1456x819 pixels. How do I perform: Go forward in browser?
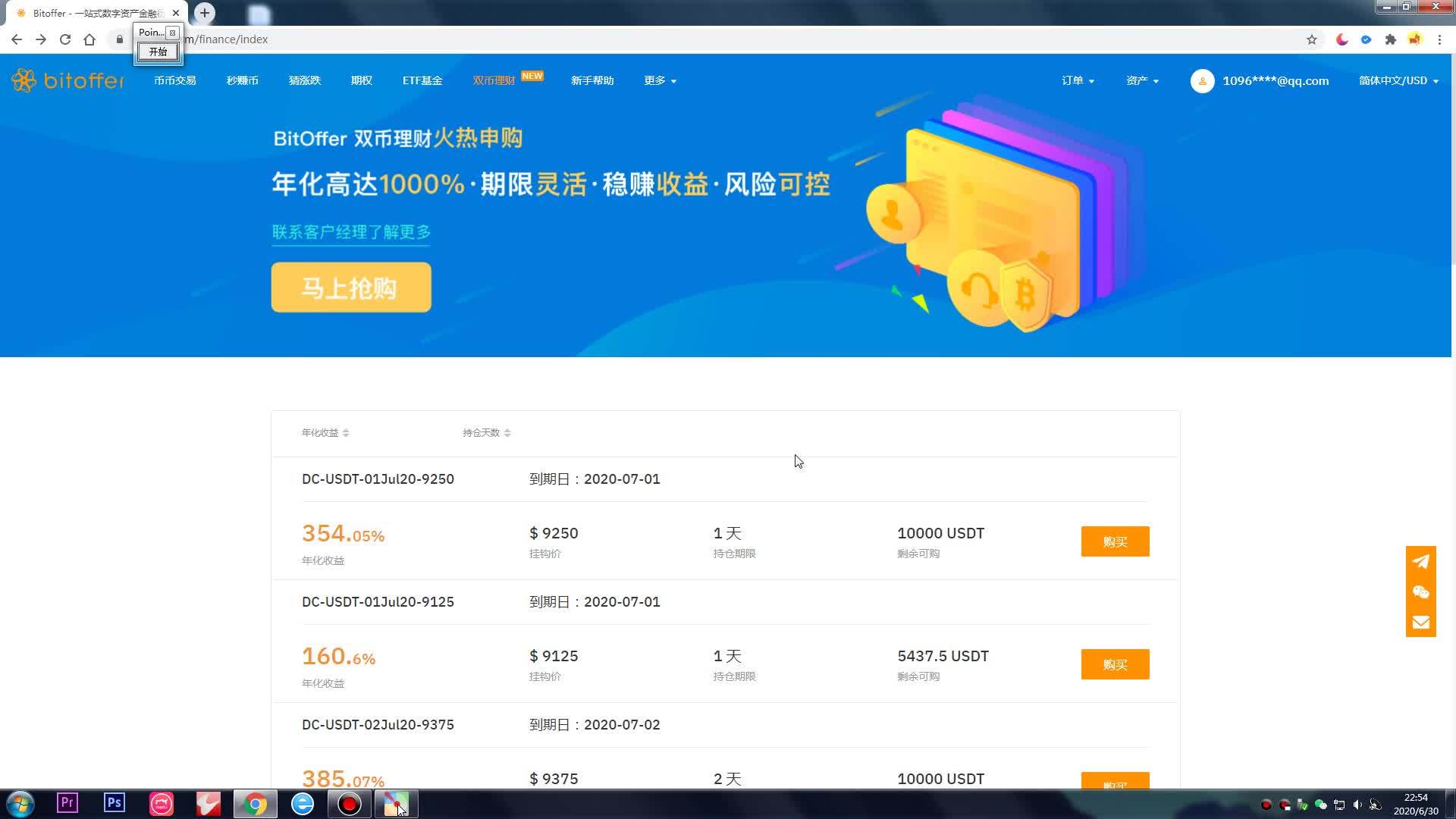pyautogui.click(x=41, y=39)
